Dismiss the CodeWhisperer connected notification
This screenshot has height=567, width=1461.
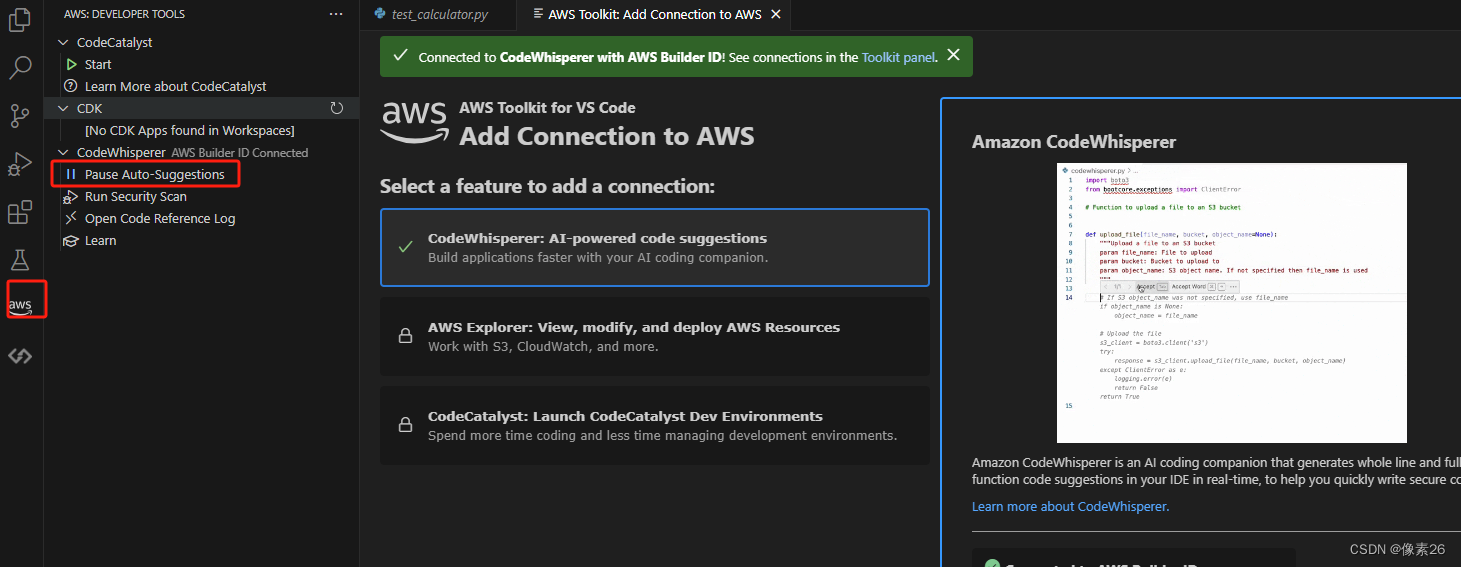(954, 56)
